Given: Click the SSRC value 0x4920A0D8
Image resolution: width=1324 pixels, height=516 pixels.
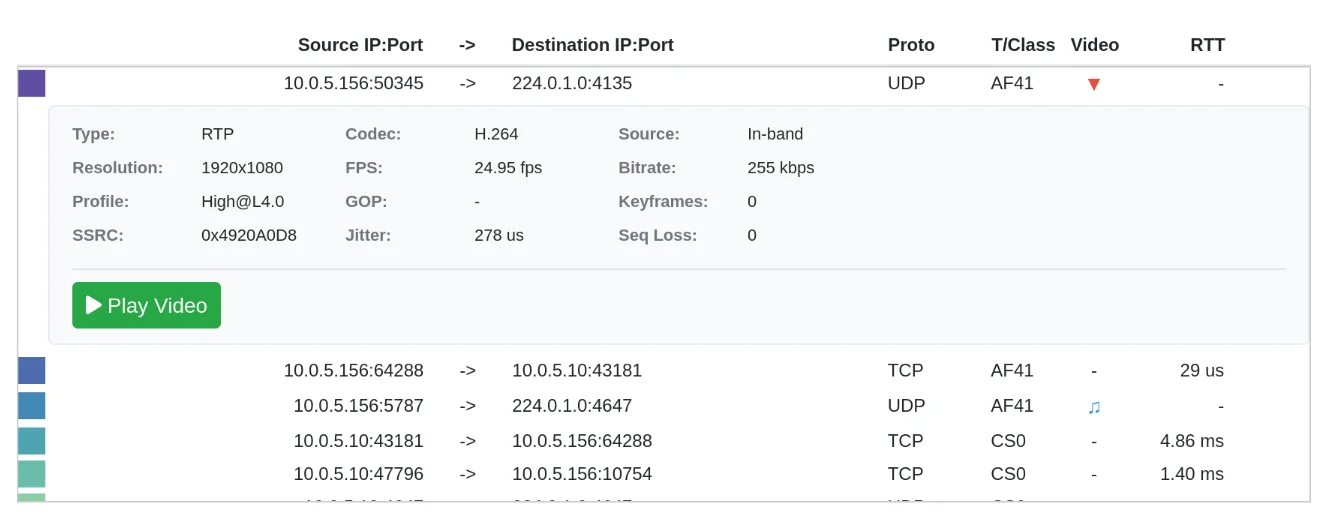Looking at the screenshot, I should [249, 236].
